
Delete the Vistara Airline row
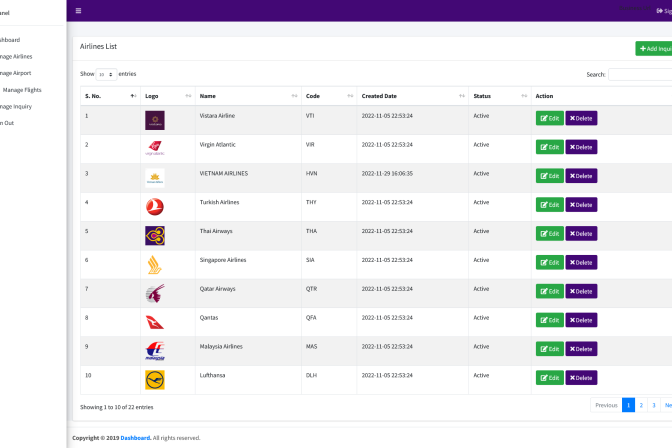click(x=581, y=118)
